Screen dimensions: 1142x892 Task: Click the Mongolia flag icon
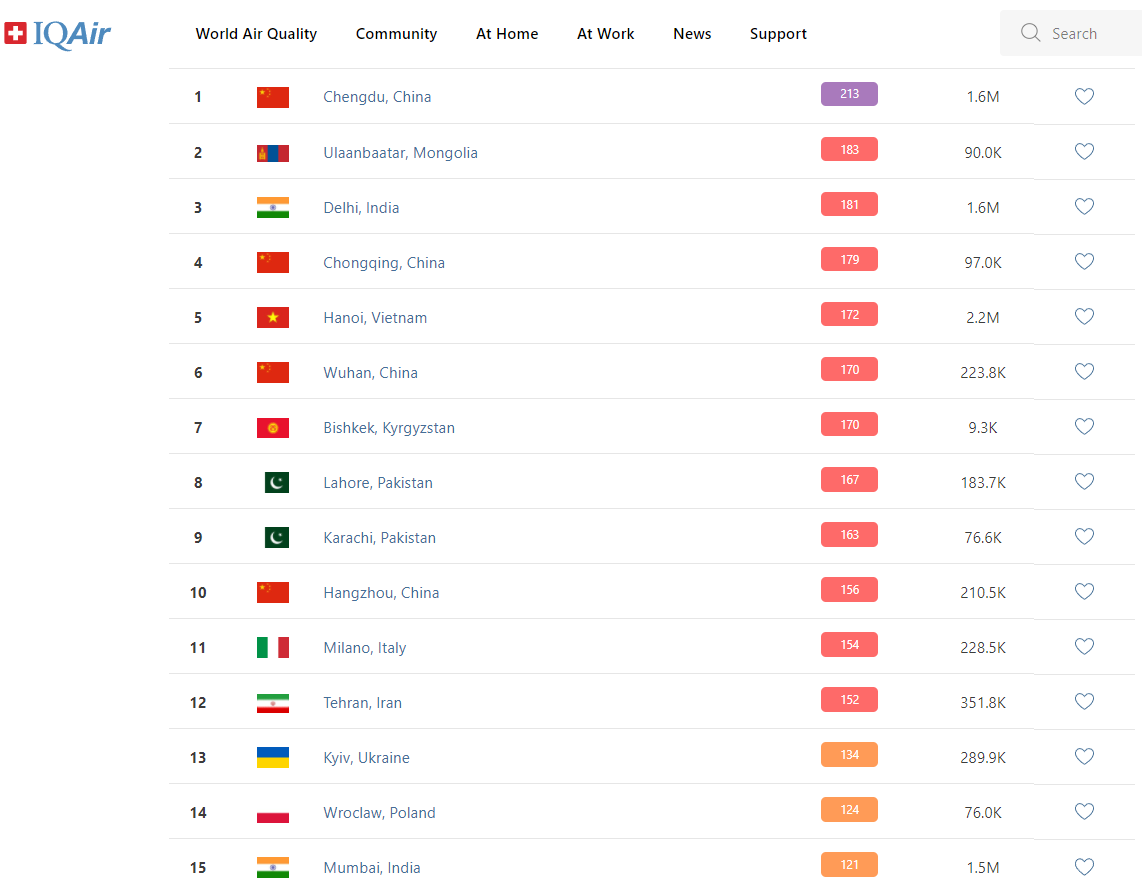273,153
